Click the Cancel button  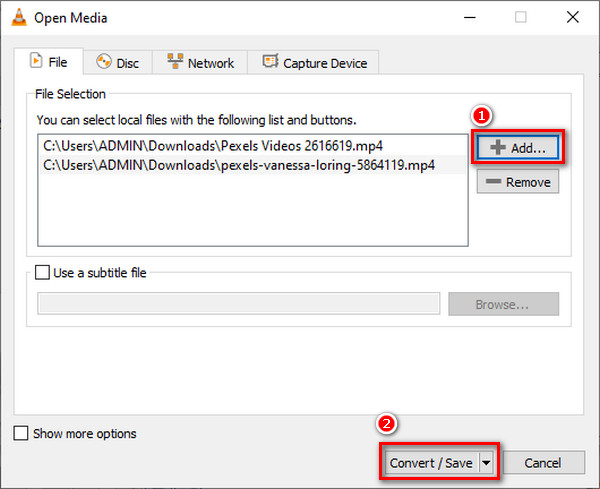click(543, 463)
